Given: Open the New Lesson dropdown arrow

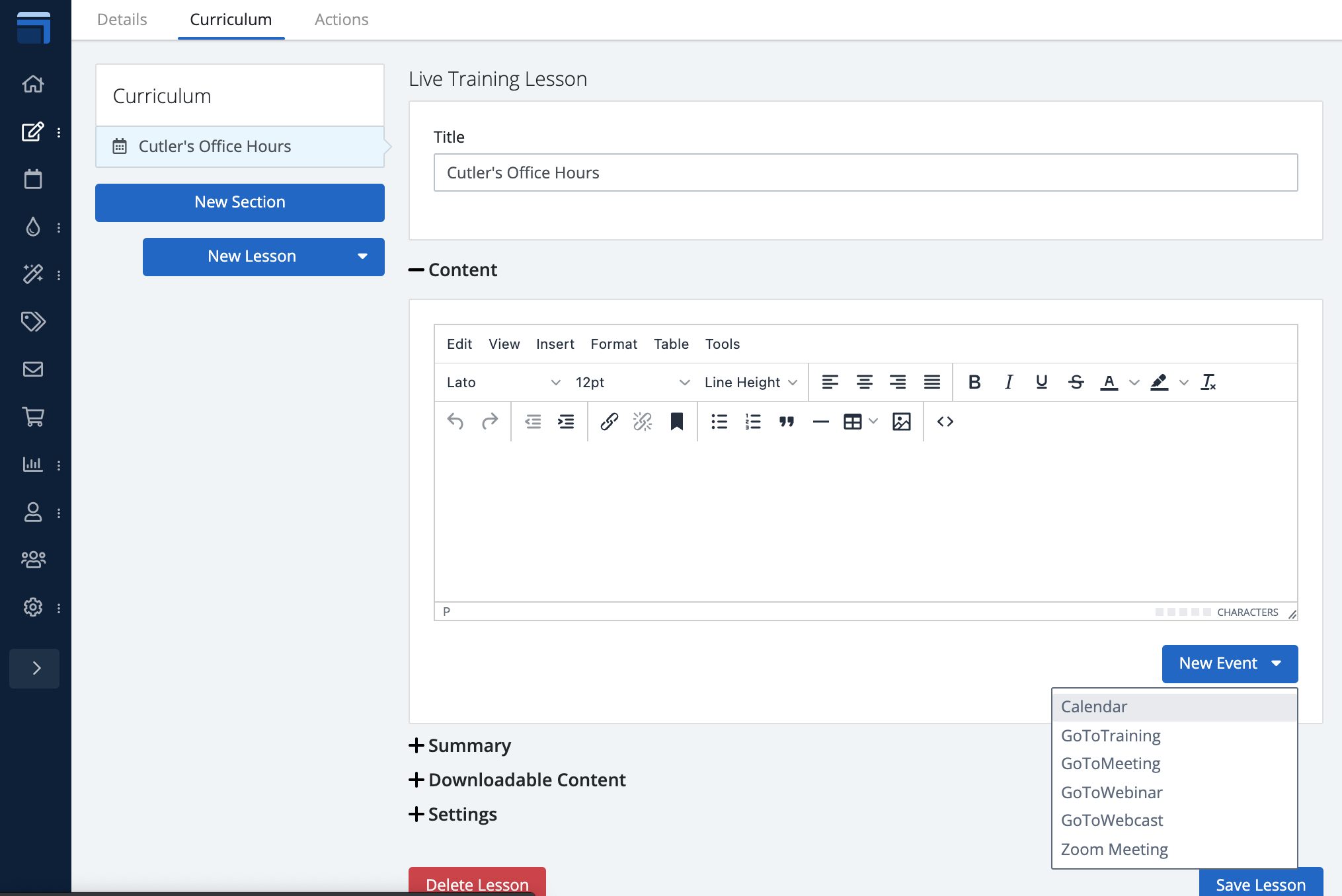Looking at the screenshot, I should [362, 256].
